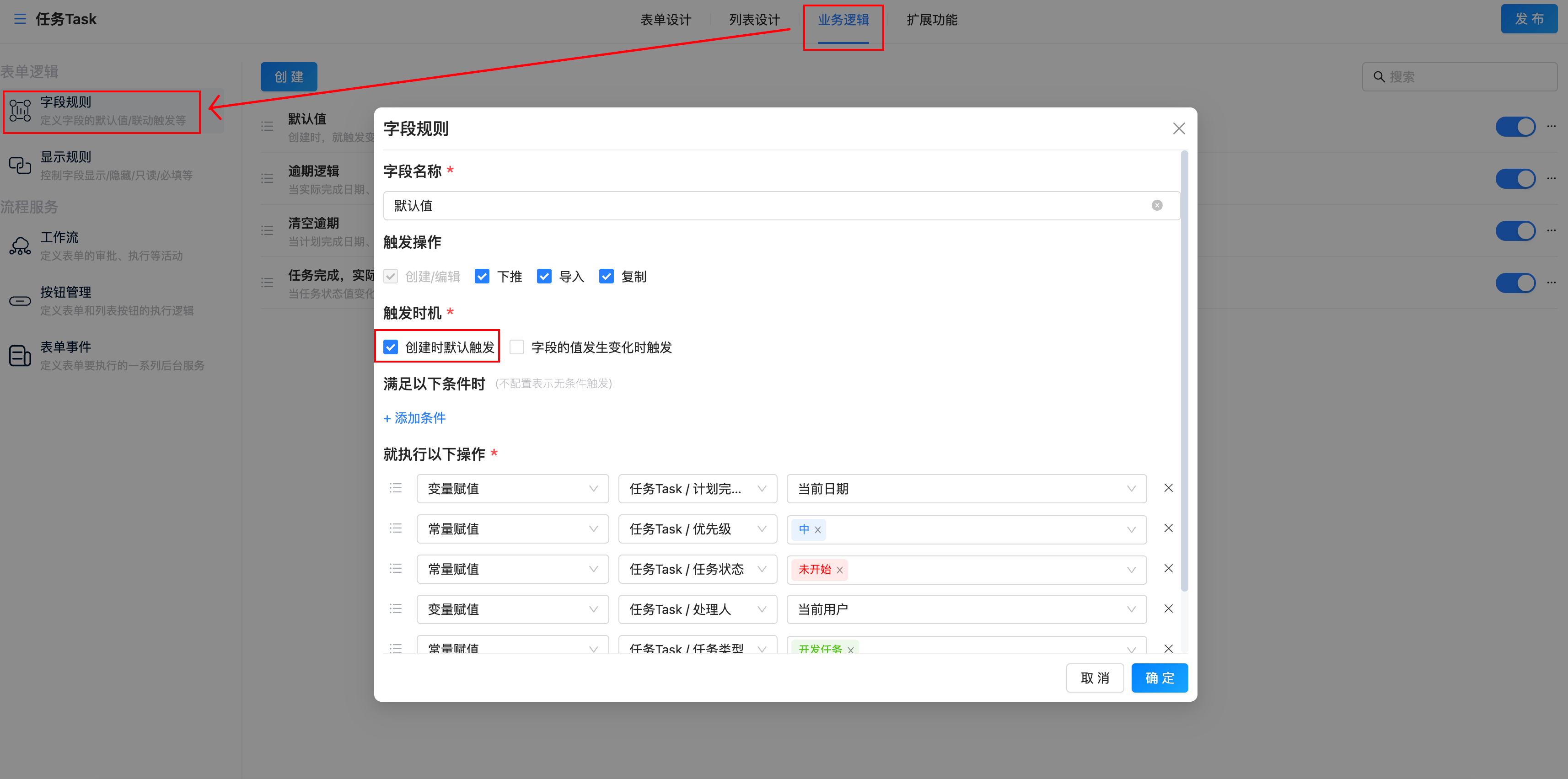
Task: Remove the 中 tag from priority value
Action: coord(817,530)
